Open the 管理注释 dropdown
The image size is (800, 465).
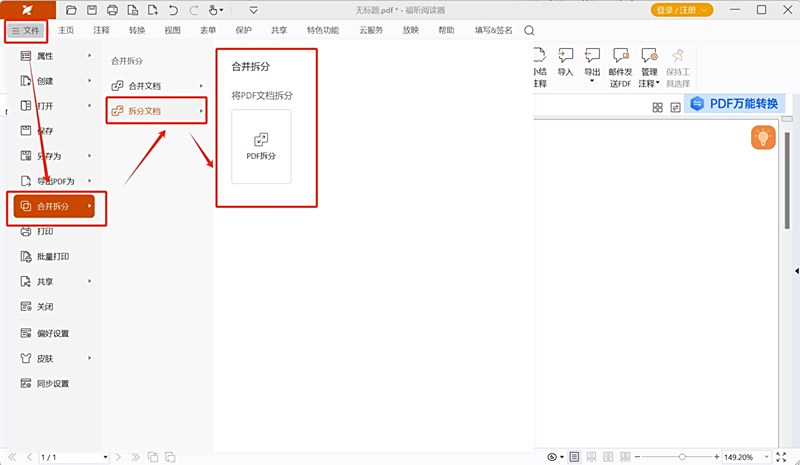pos(649,68)
